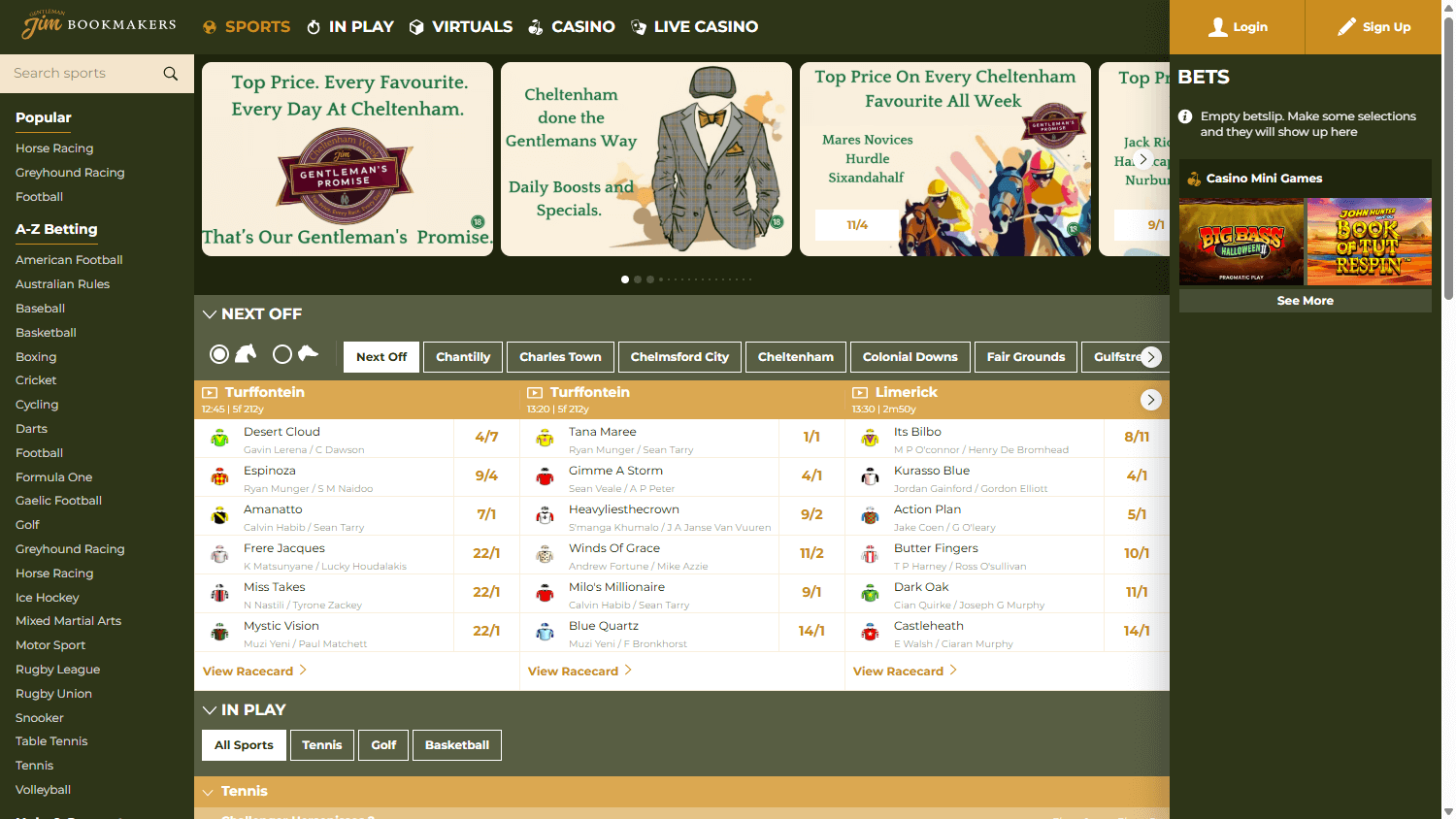Click Desert Cloud jockey silk icon

coord(220,439)
